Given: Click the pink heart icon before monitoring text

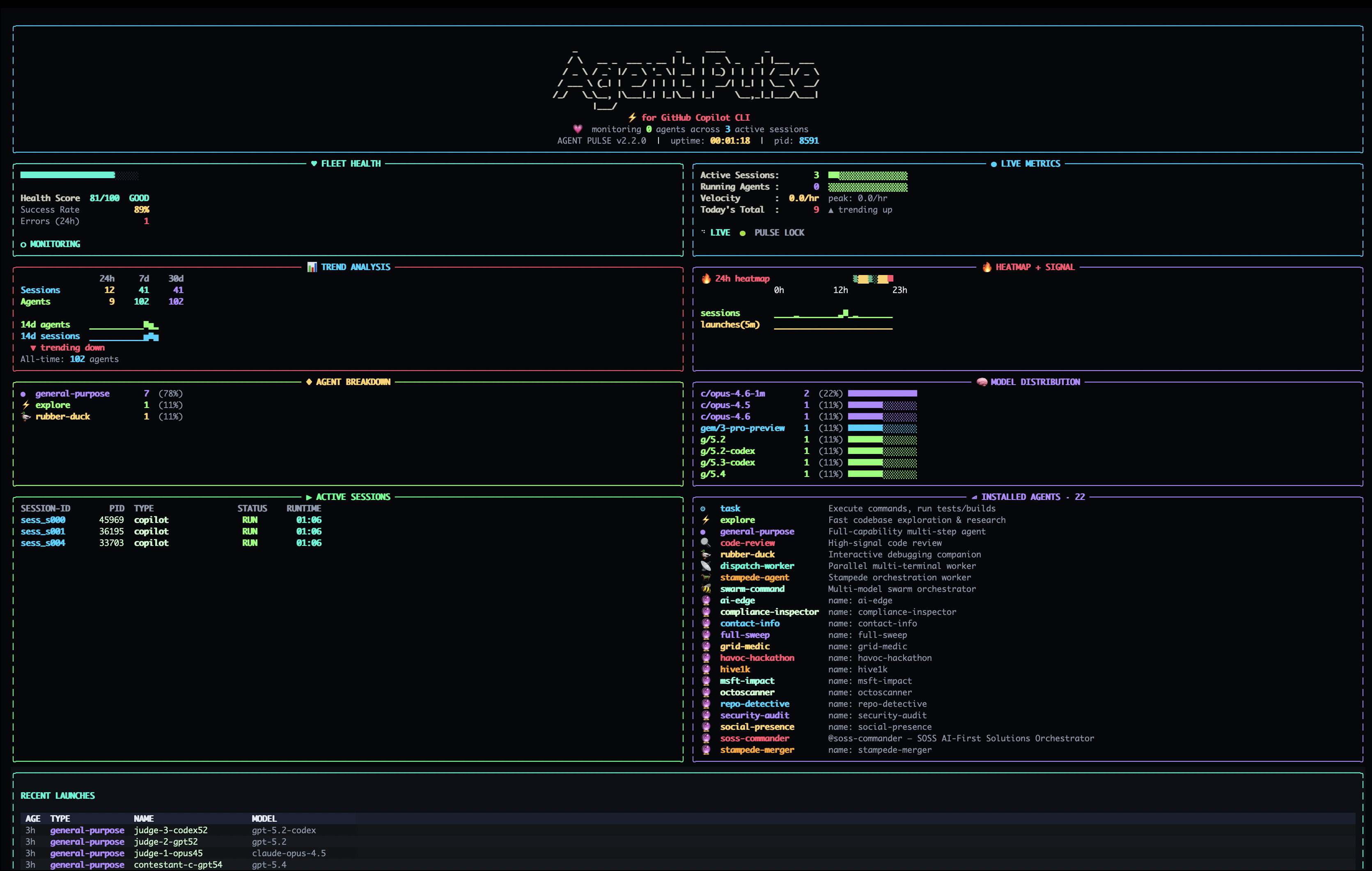Looking at the screenshot, I should click(x=578, y=129).
